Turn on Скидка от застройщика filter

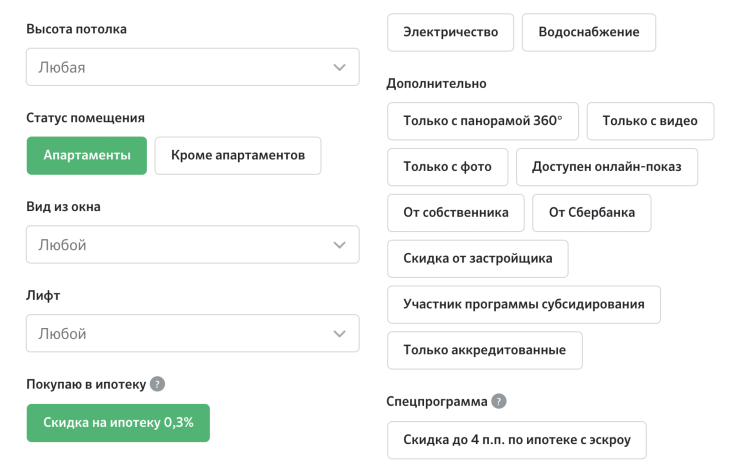click(x=478, y=258)
